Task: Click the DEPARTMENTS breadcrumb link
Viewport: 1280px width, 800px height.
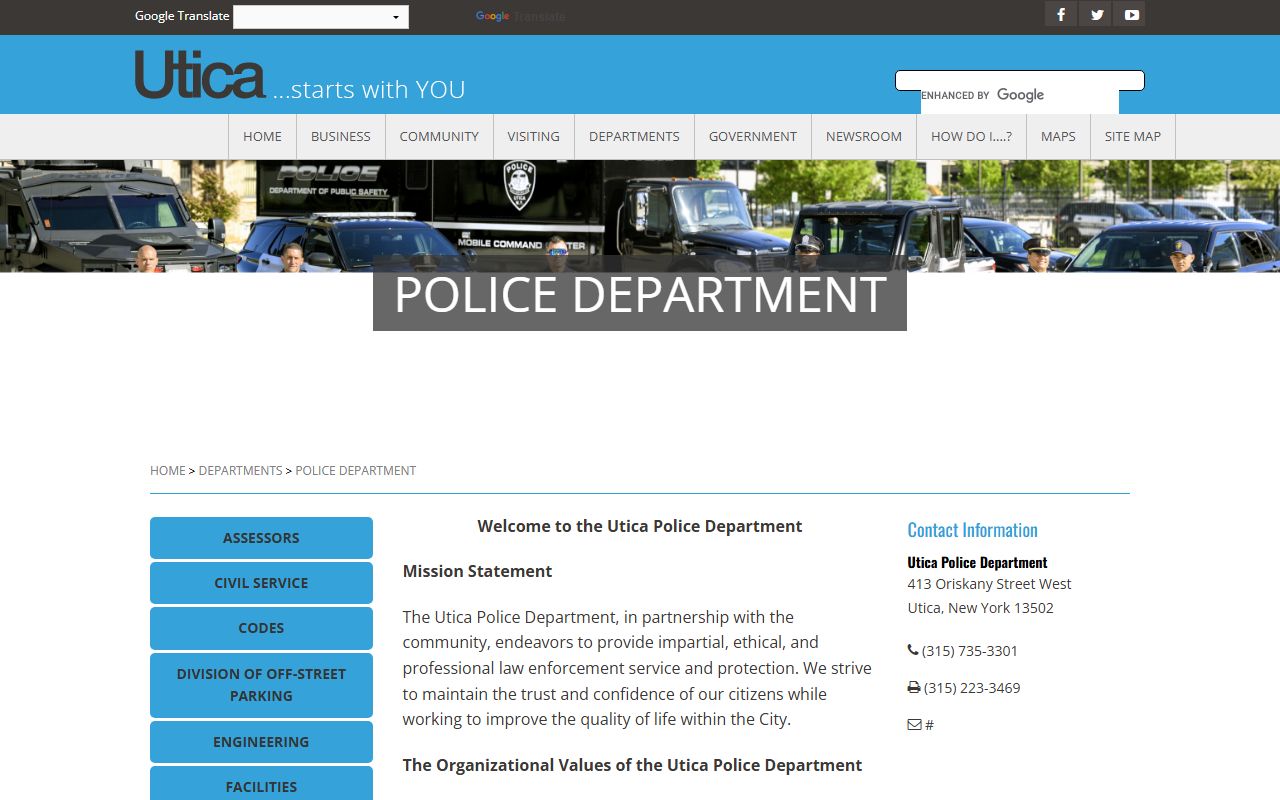Action: point(240,470)
